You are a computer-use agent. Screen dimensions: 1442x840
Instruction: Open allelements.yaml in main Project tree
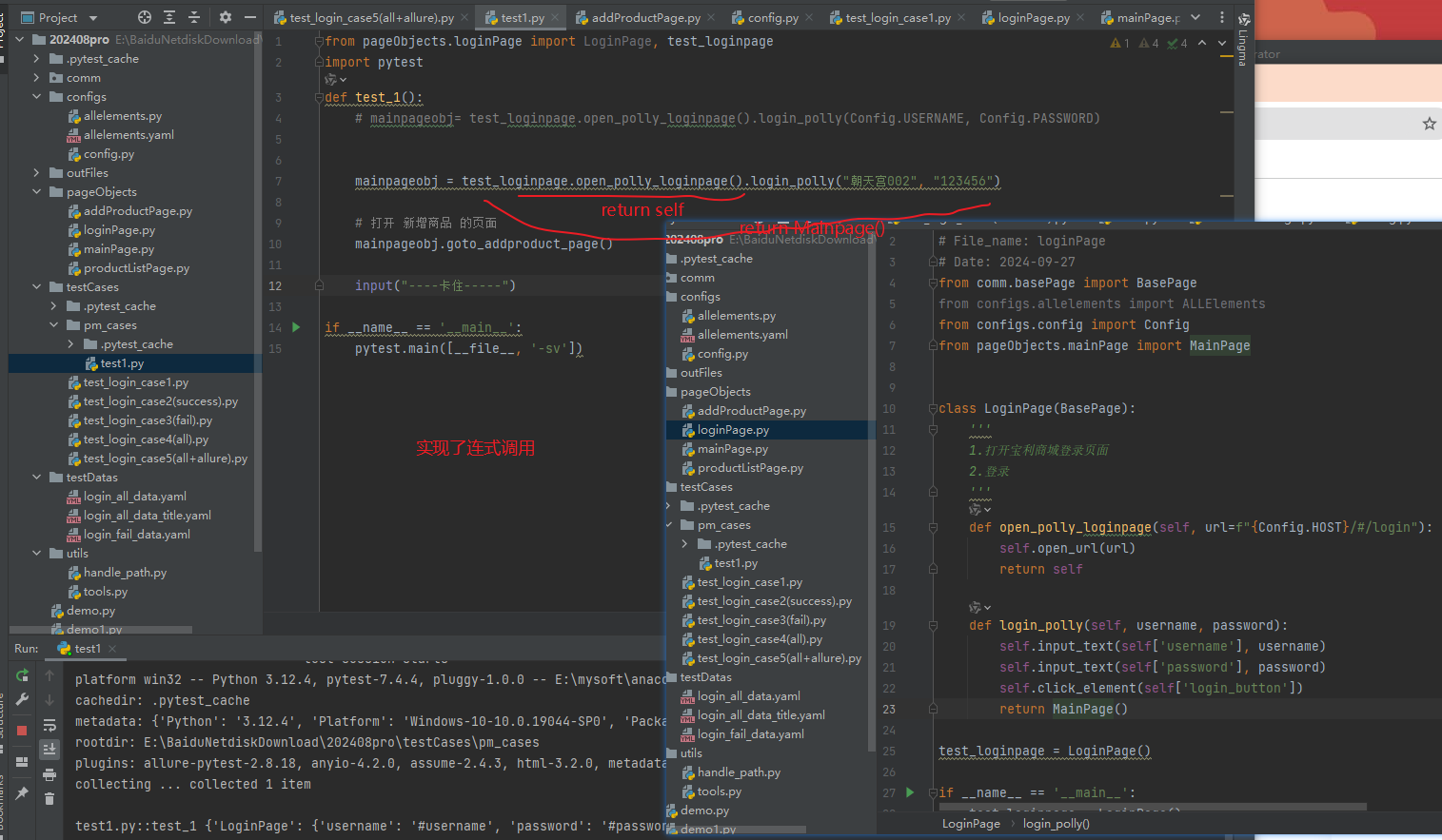click(x=128, y=135)
